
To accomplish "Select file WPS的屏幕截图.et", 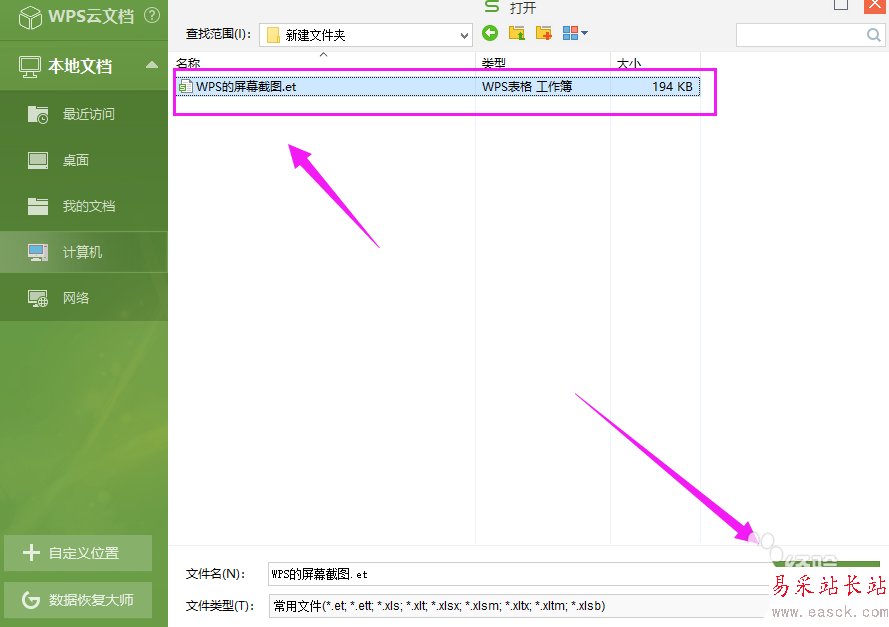I will point(245,87).
